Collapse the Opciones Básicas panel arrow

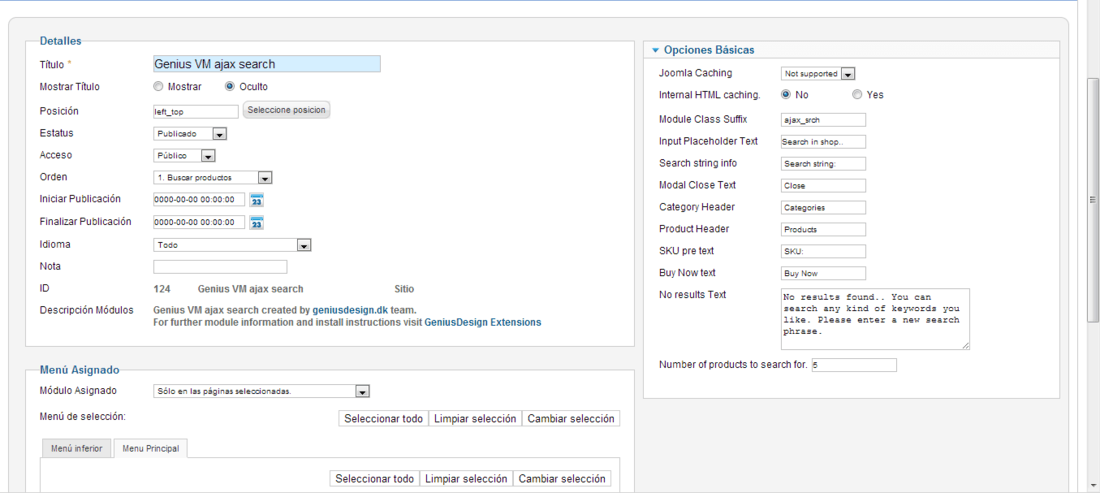656,50
